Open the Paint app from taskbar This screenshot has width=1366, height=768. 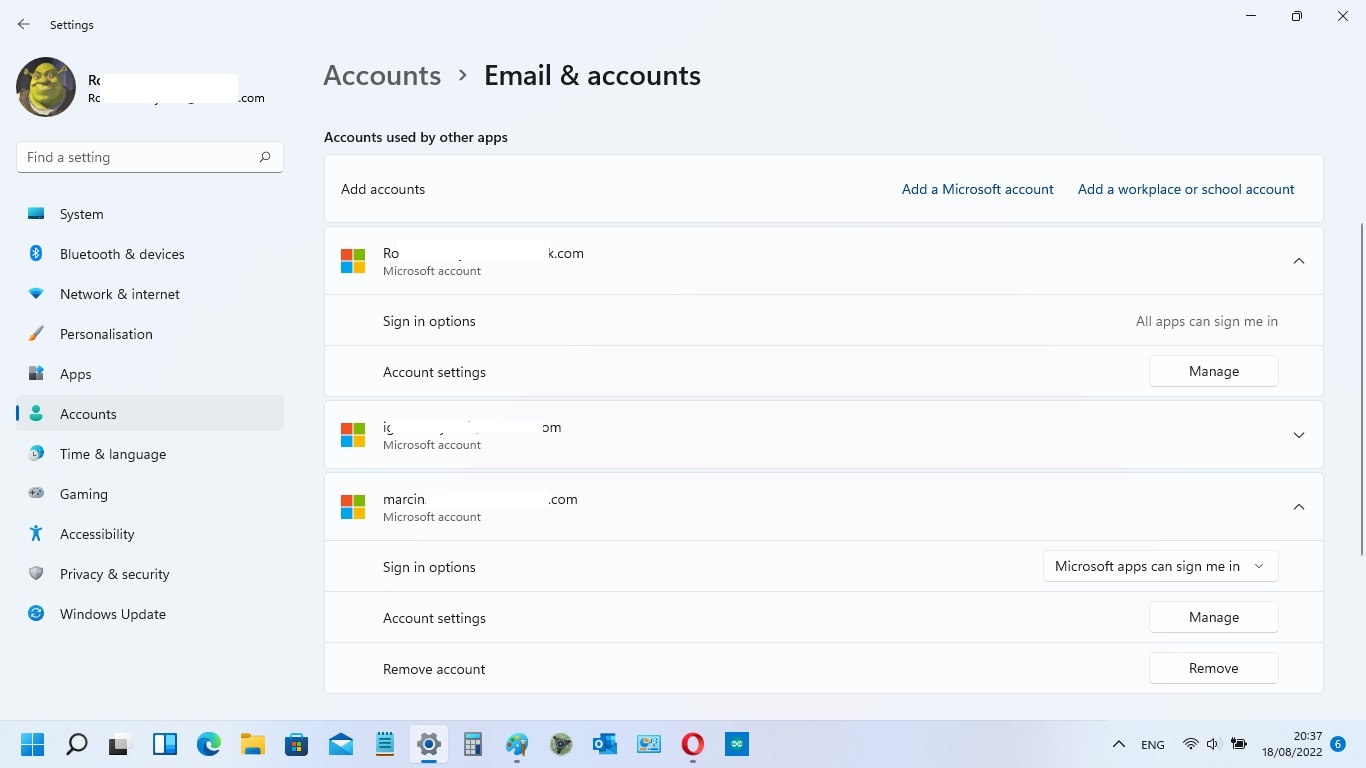click(x=517, y=744)
